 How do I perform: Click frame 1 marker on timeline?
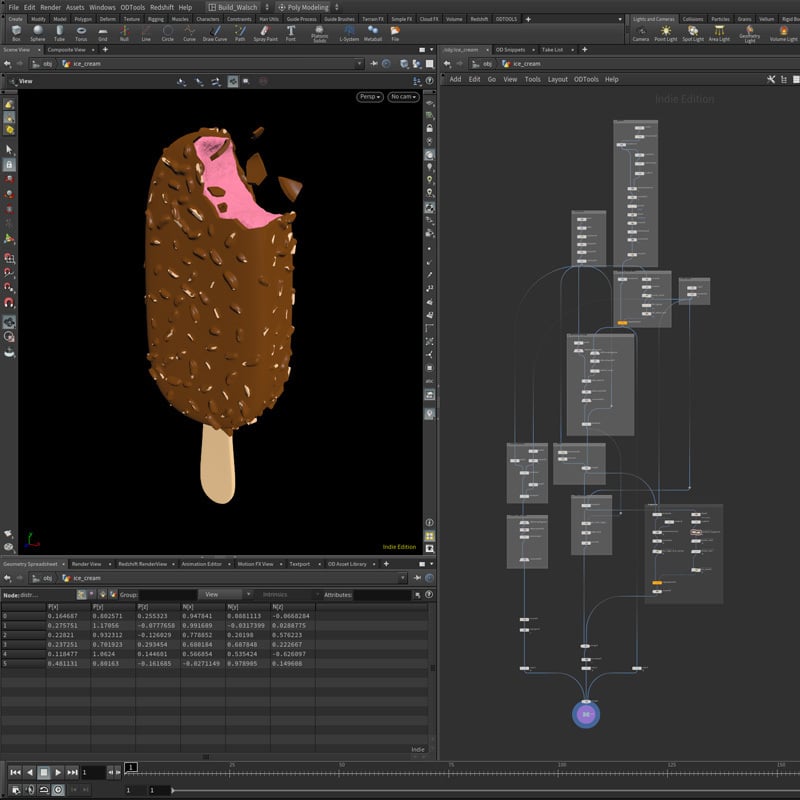(x=131, y=767)
